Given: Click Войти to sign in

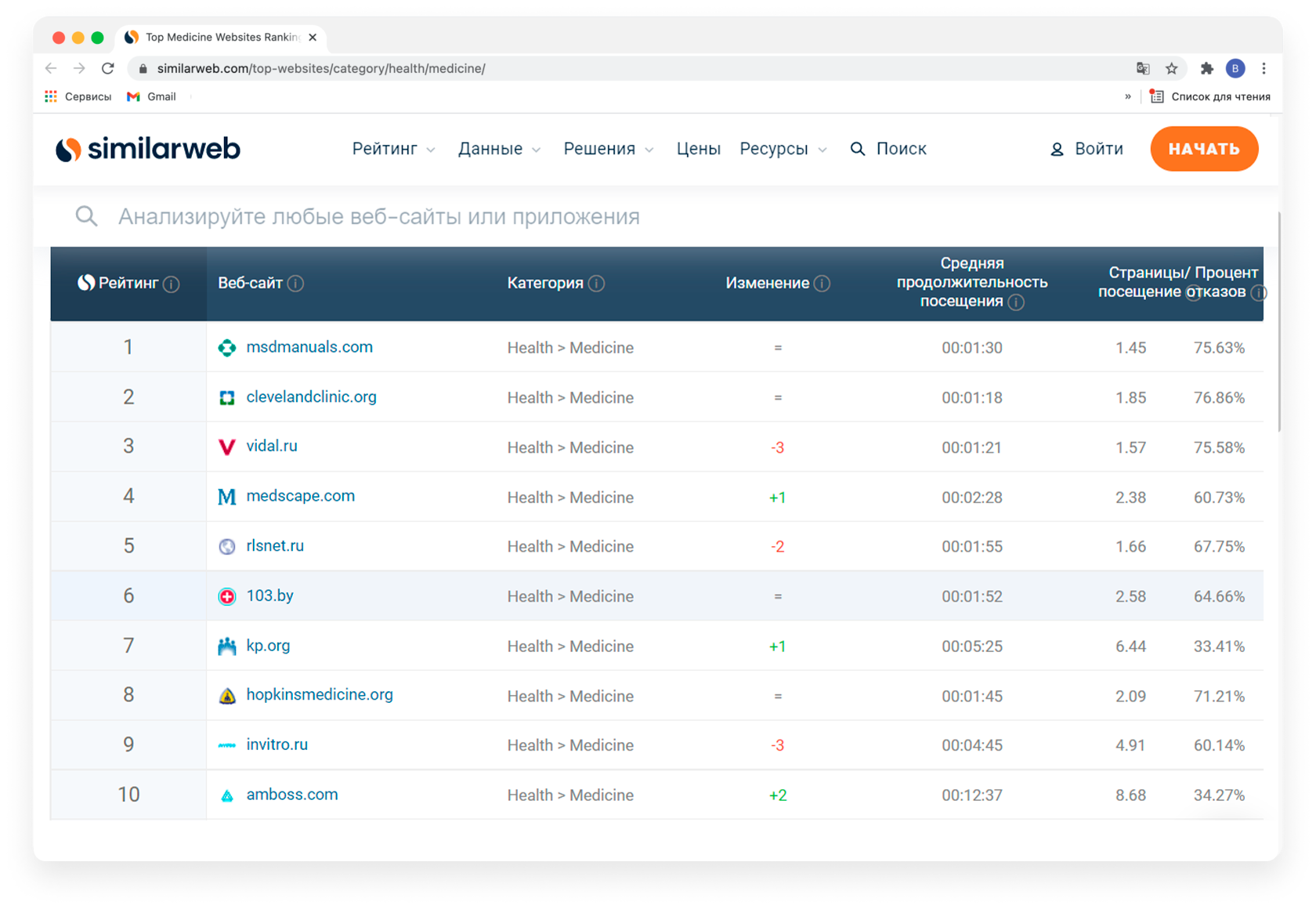Looking at the screenshot, I should click(x=1086, y=149).
